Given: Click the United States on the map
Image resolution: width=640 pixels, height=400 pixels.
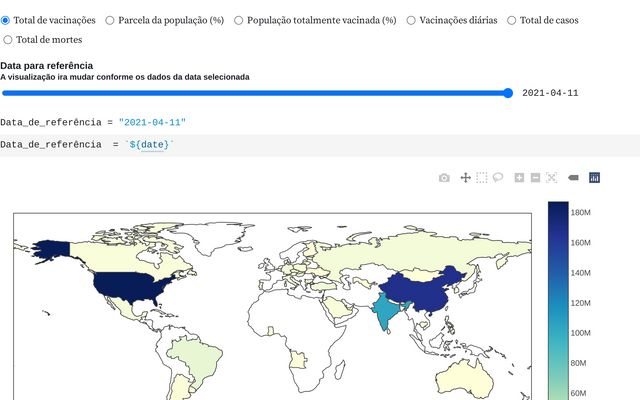Looking at the screenshot, I should pos(125,286).
